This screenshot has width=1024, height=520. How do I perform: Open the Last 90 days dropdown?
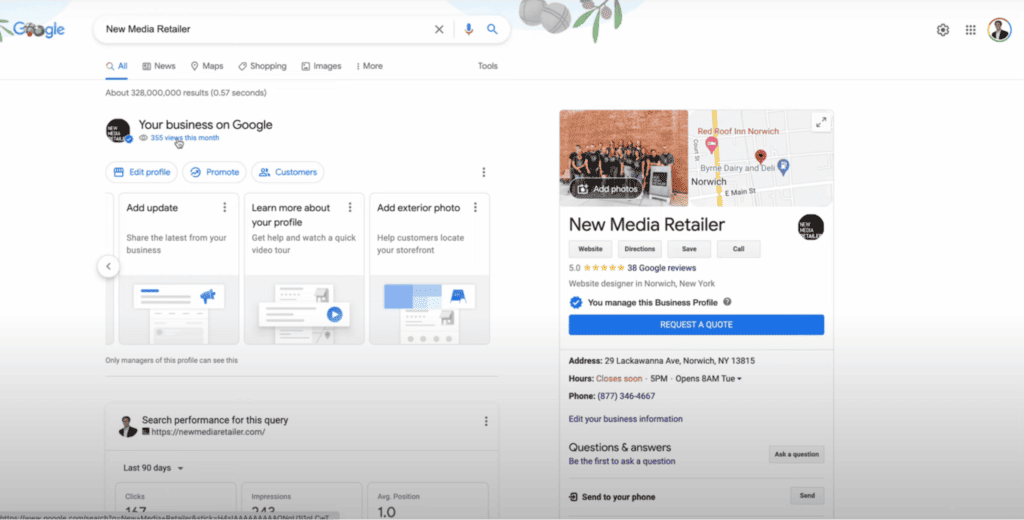coord(153,468)
